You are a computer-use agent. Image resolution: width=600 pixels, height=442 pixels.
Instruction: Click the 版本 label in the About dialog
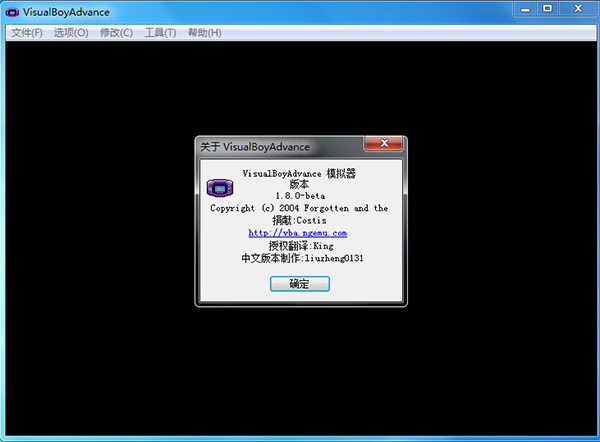(299, 184)
